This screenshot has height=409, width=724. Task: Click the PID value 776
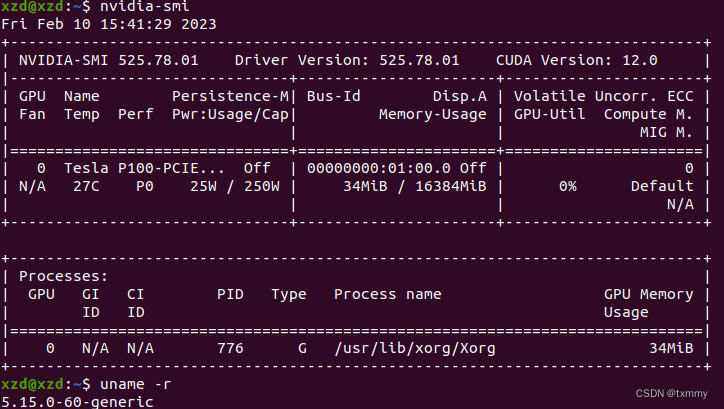tap(230, 348)
